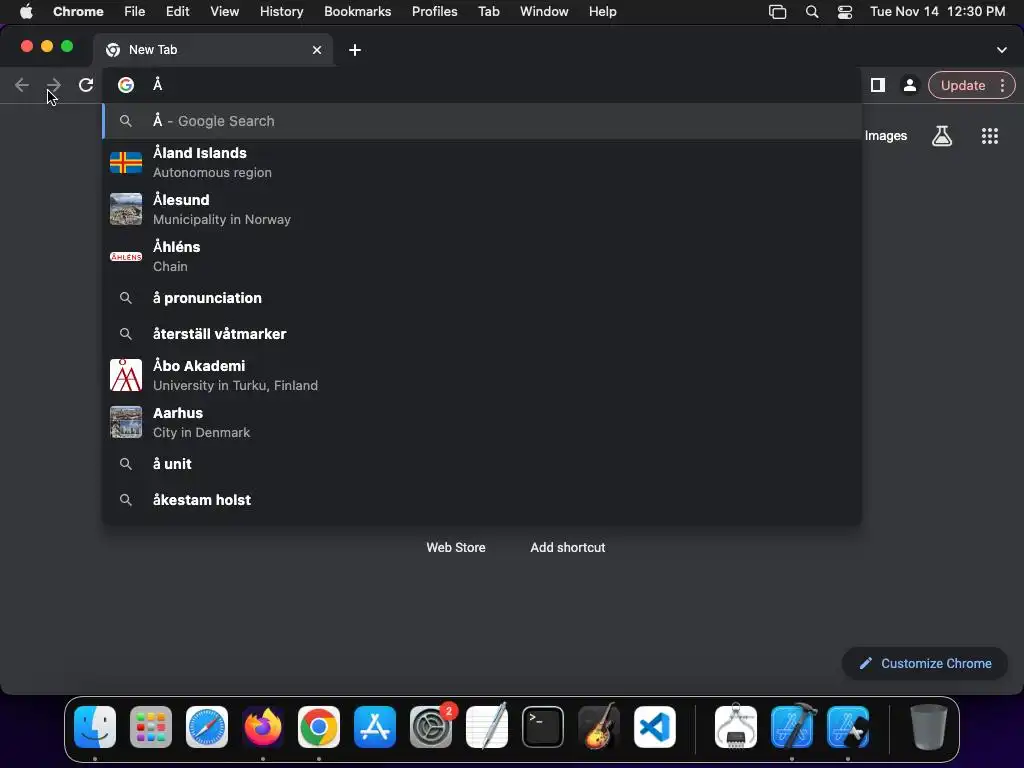Image resolution: width=1024 pixels, height=768 pixels.
Task: Open Visual Studio Code from Dock
Action: click(654, 727)
